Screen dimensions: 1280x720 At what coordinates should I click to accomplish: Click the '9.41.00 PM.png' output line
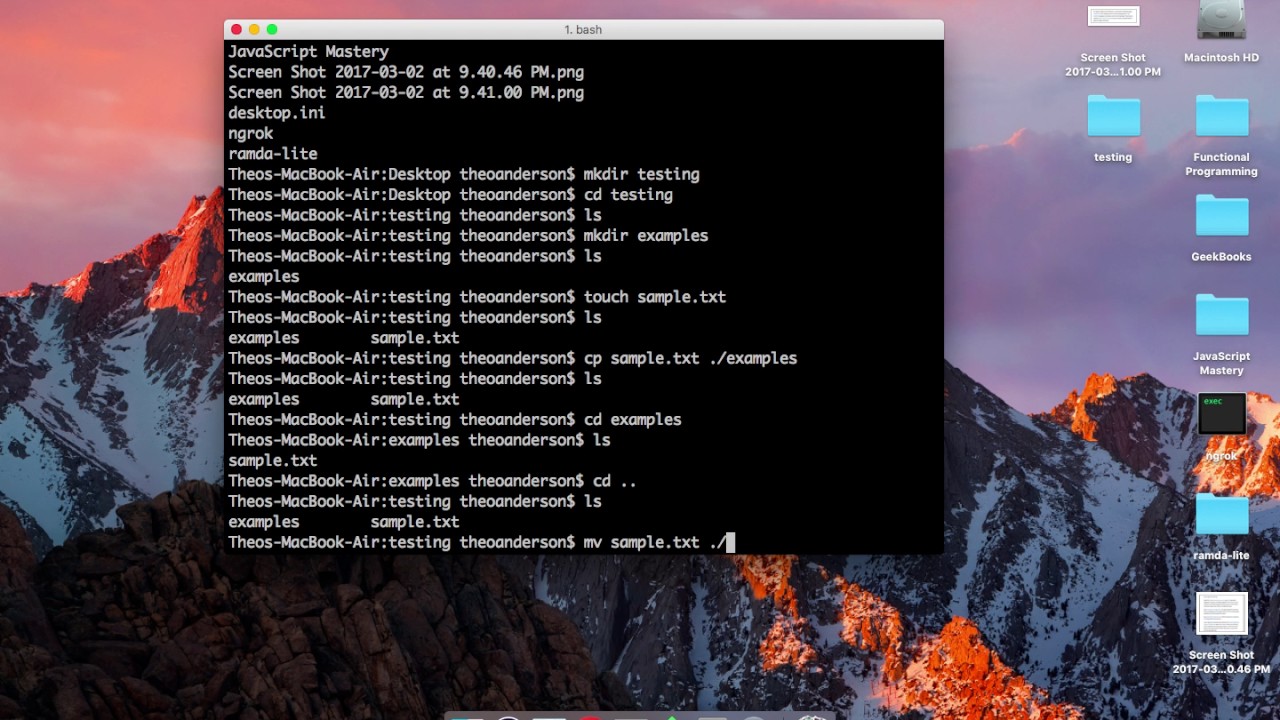(x=406, y=93)
